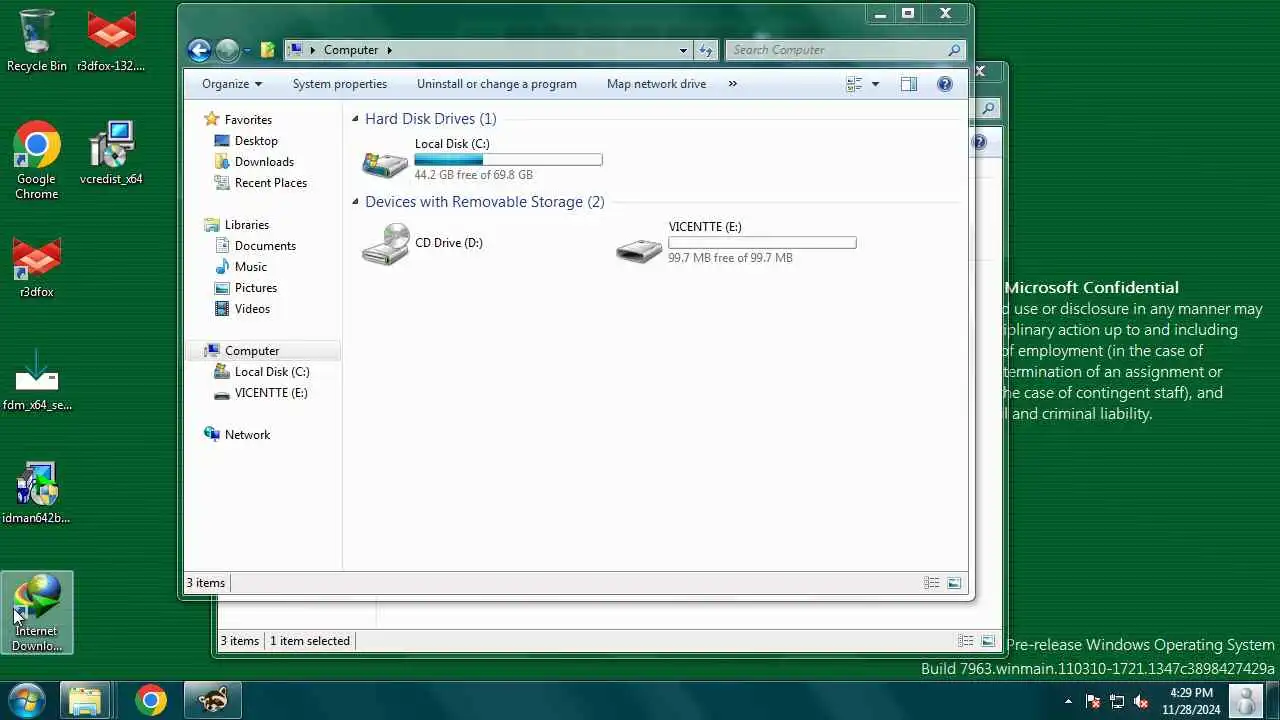This screenshot has height=720, width=1280.
Task: Select the fdm_x64_se... desktop icon
Action: 37,380
